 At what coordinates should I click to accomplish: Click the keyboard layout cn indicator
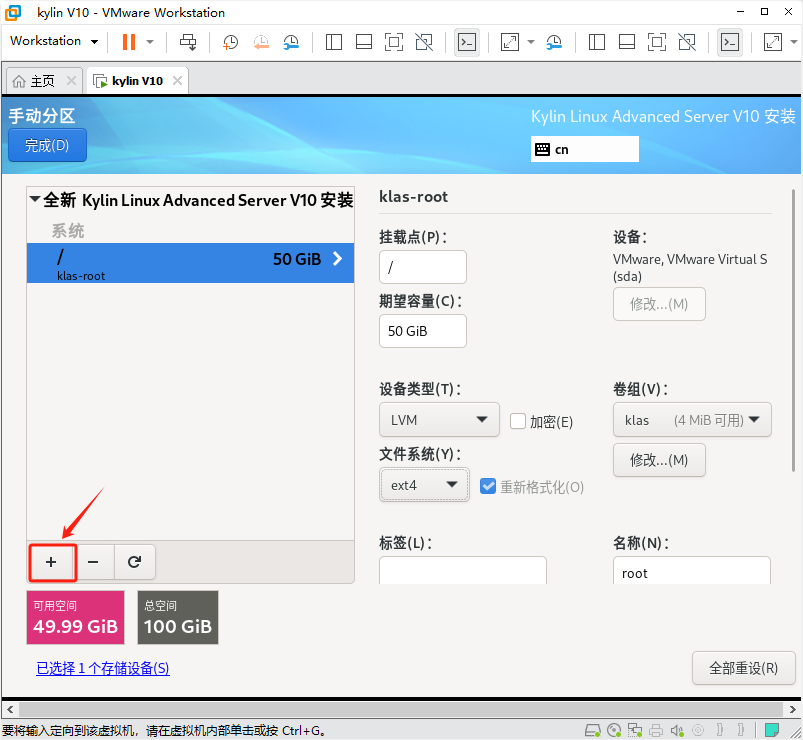point(584,149)
